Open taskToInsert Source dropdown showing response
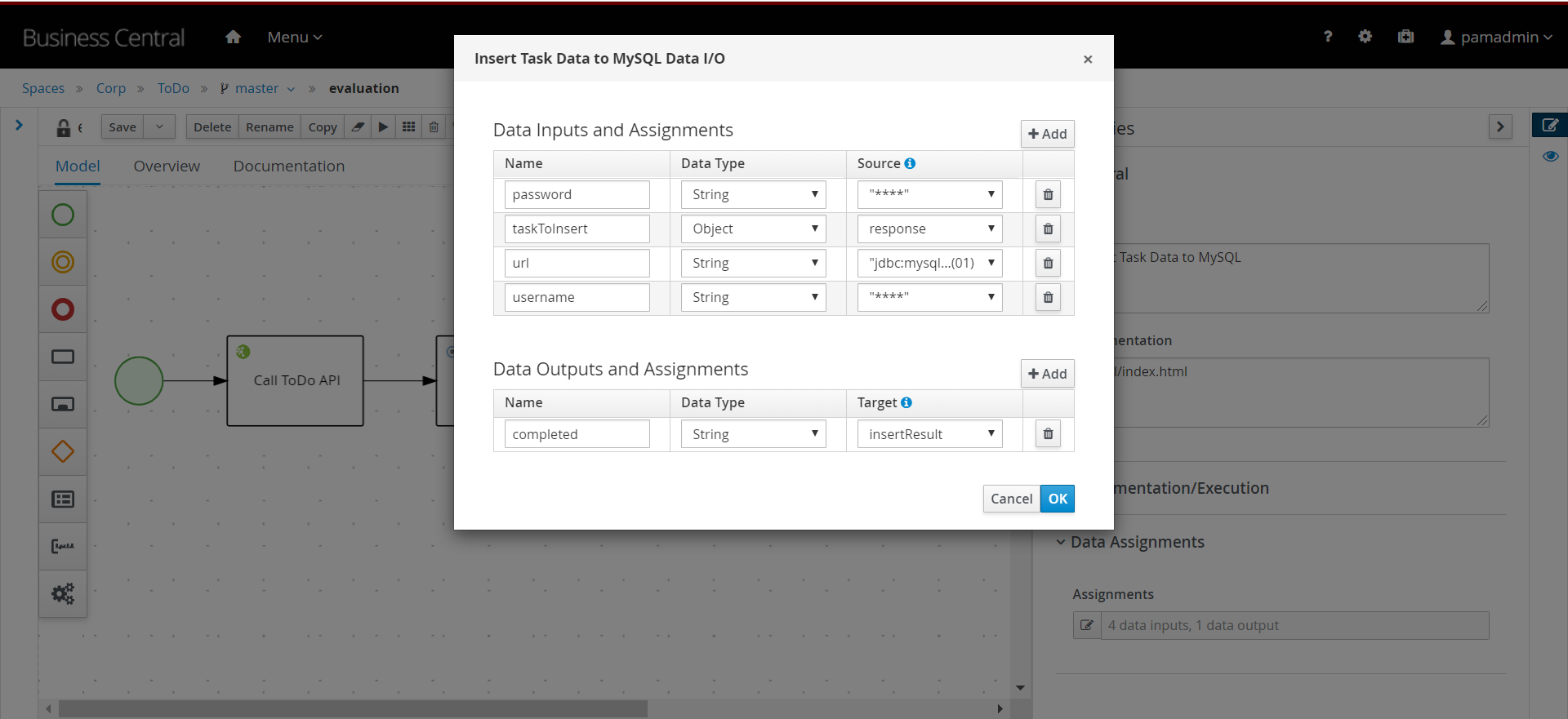 coord(929,229)
